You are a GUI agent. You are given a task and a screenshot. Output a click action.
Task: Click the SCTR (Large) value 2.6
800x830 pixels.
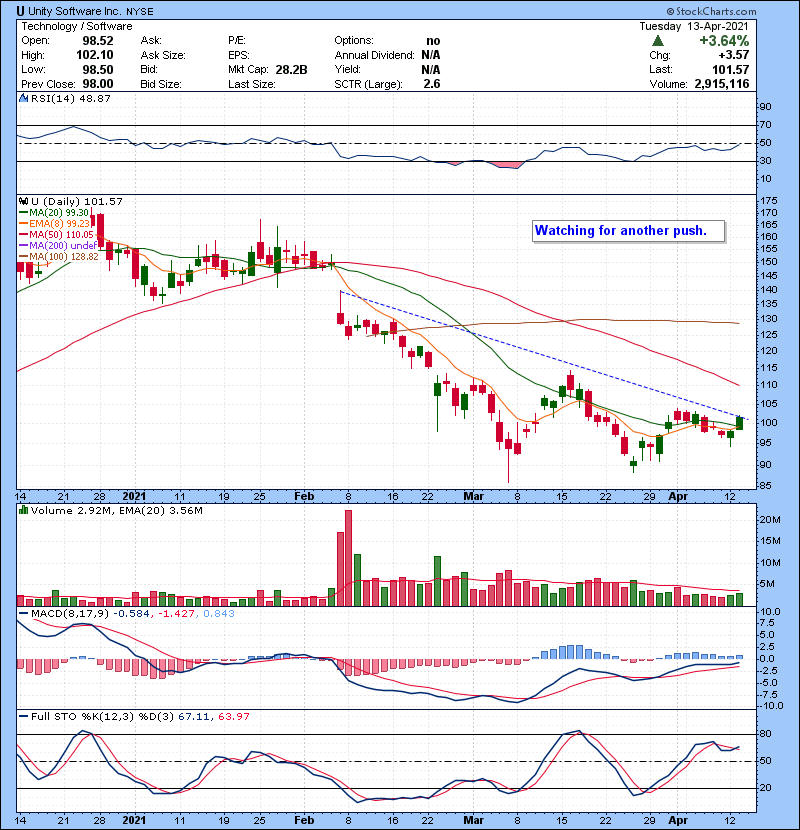(x=432, y=84)
